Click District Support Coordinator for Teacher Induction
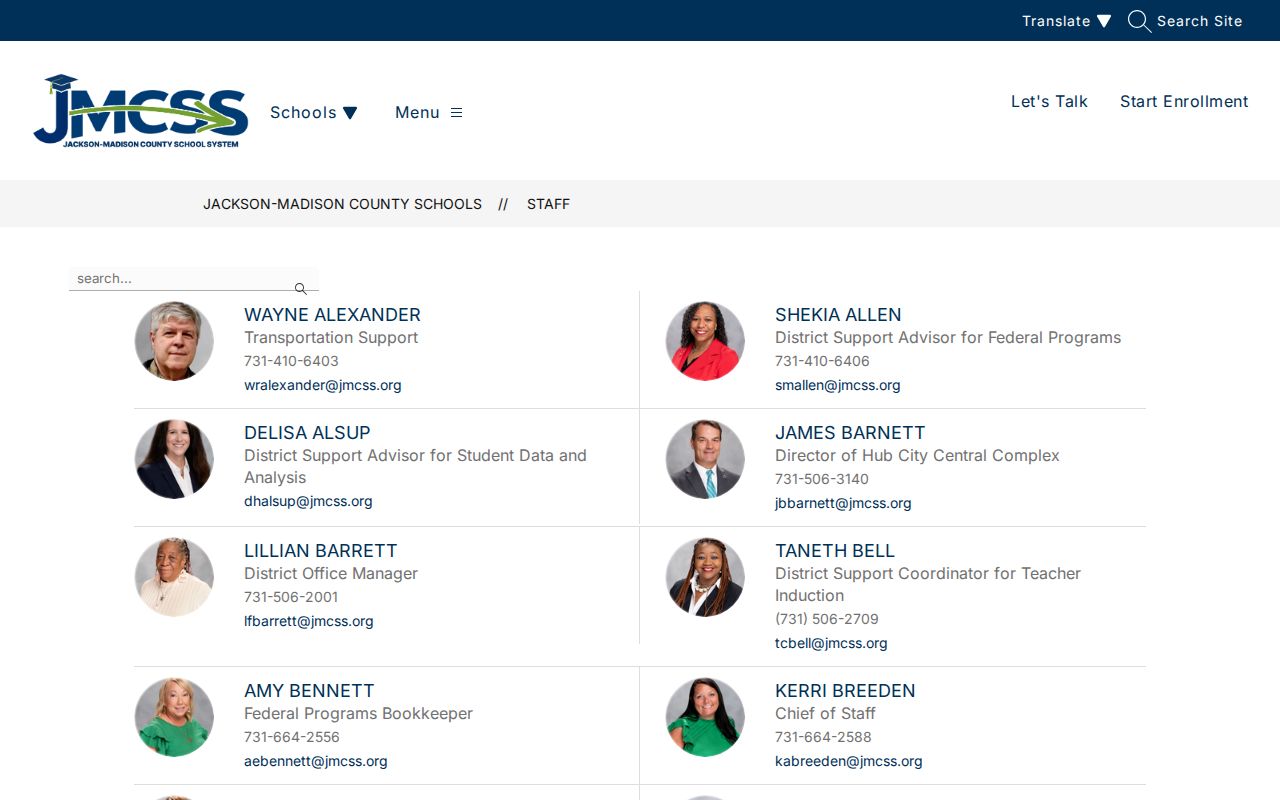Image resolution: width=1280 pixels, height=800 pixels. tap(928, 585)
